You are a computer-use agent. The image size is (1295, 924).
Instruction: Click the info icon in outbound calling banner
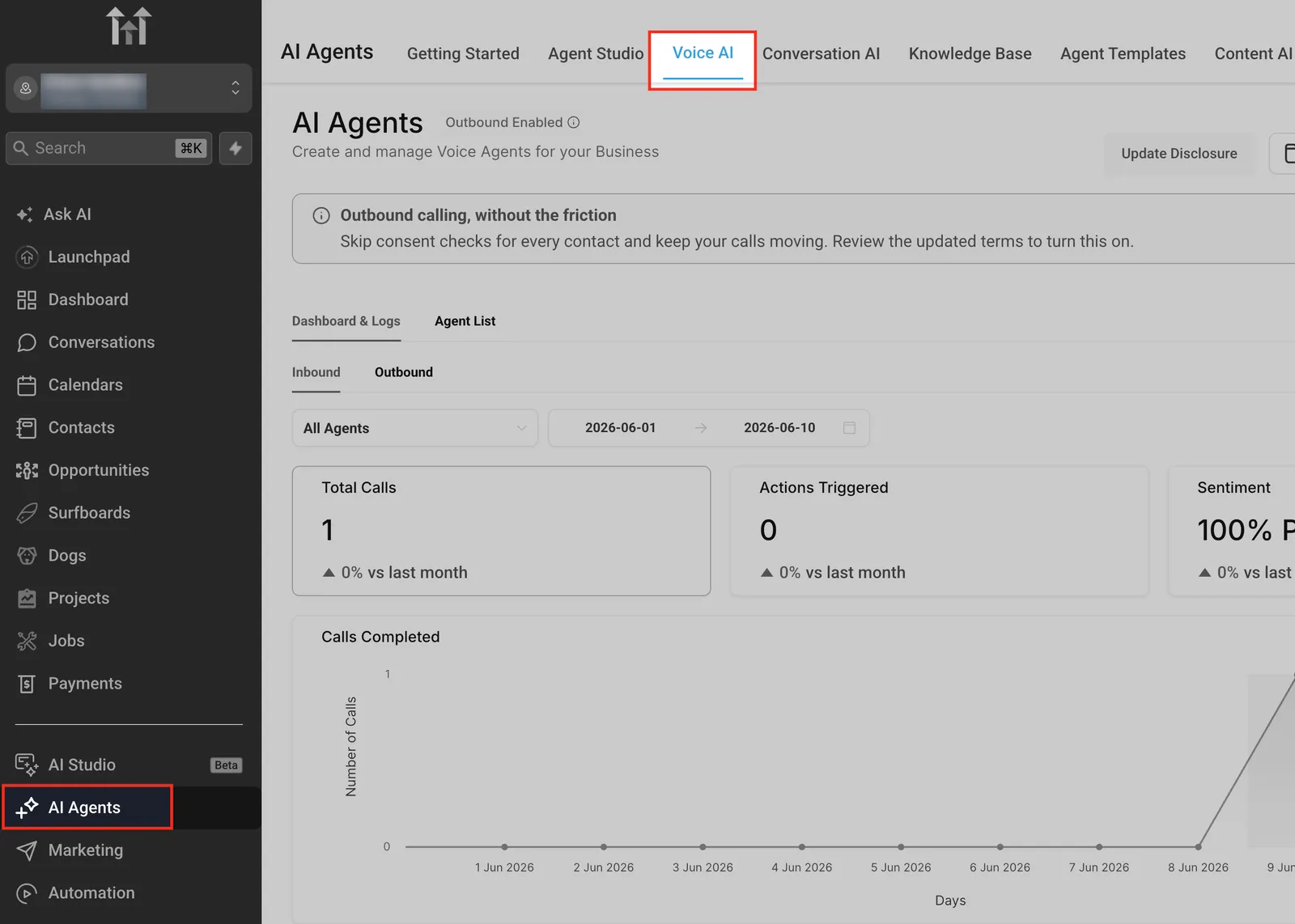[321, 216]
